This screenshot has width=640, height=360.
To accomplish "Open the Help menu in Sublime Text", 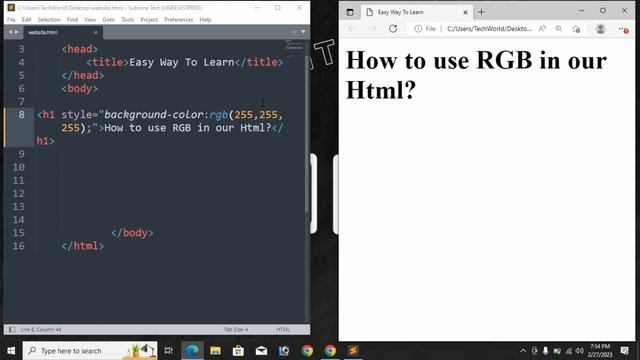I will [205, 20].
